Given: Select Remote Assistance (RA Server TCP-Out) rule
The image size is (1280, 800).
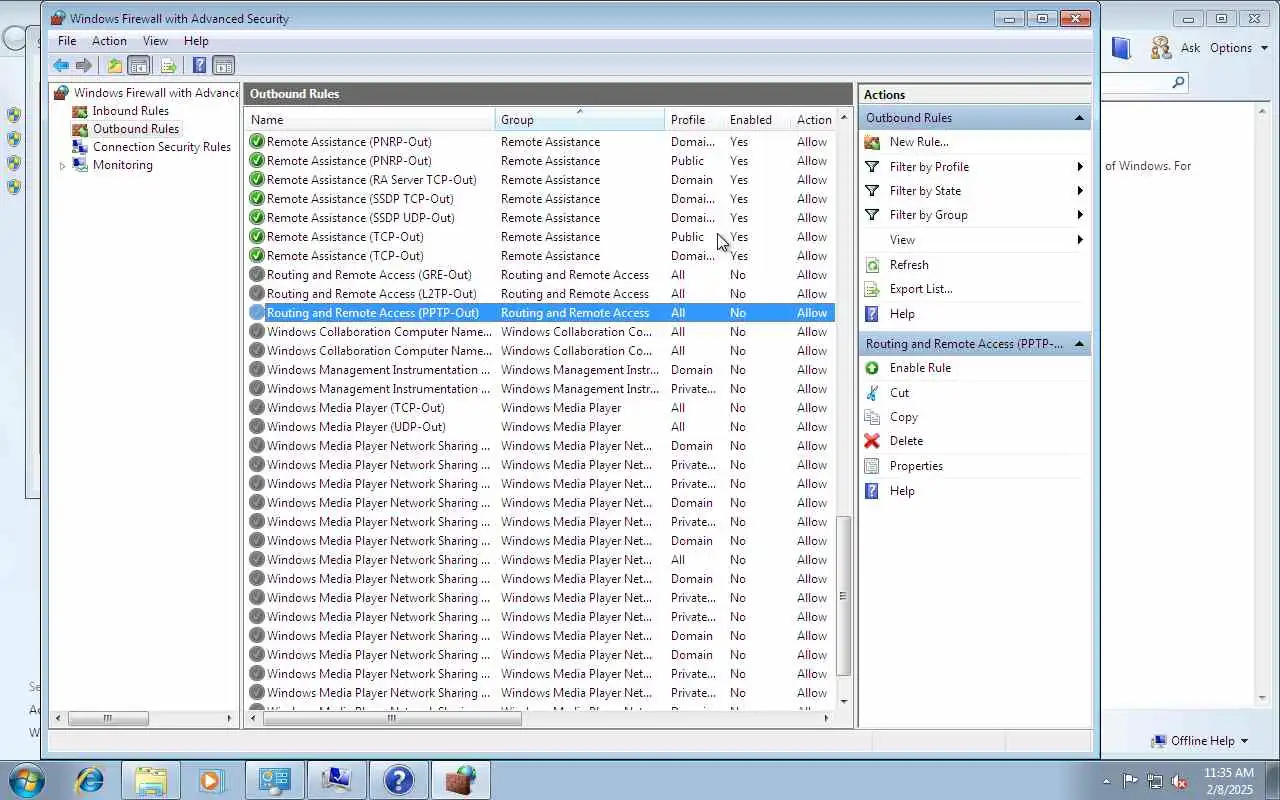Looking at the screenshot, I should click(x=540, y=180).
